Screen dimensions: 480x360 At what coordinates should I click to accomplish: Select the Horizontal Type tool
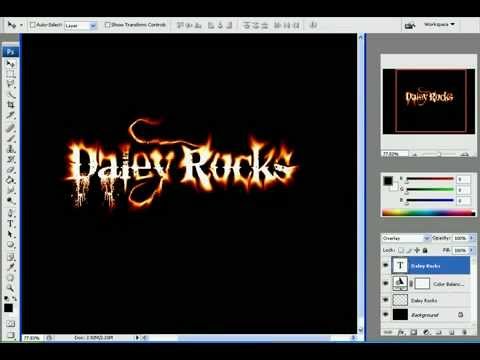pos(11,224)
